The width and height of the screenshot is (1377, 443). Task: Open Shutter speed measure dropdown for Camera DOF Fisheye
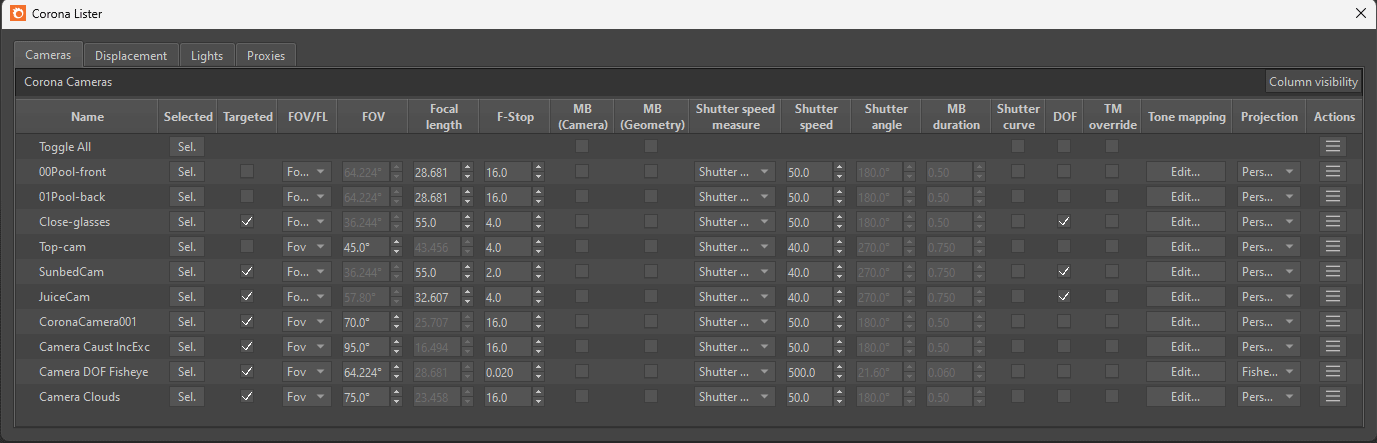735,372
